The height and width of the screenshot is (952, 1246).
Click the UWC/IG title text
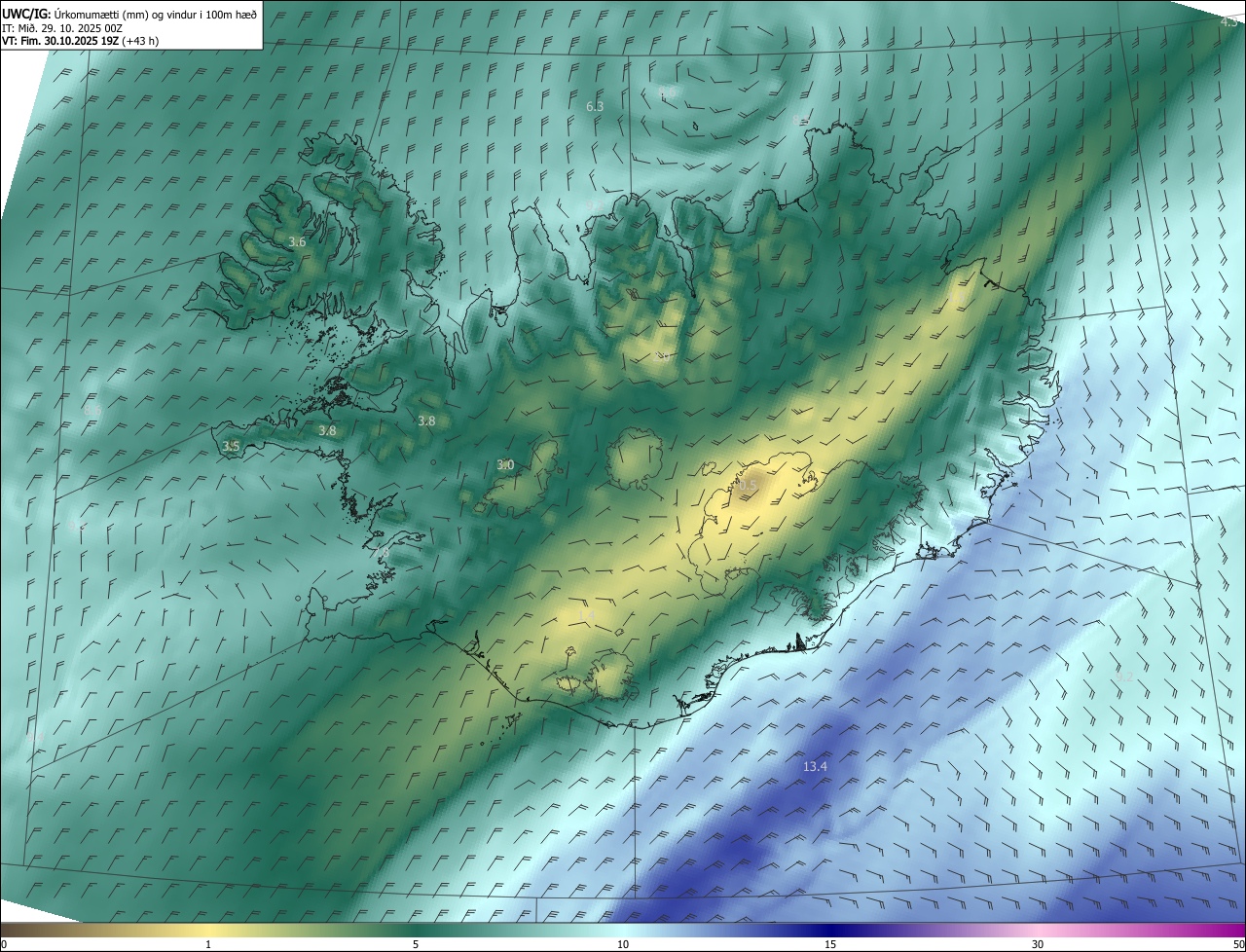click(26, 13)
